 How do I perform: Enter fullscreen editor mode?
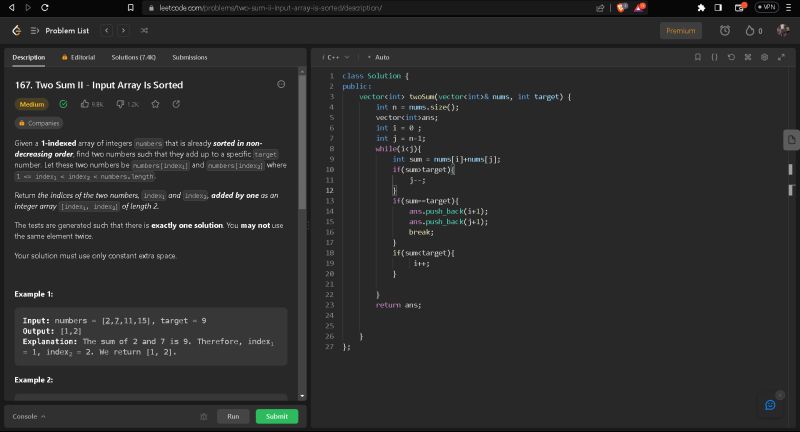781,57
